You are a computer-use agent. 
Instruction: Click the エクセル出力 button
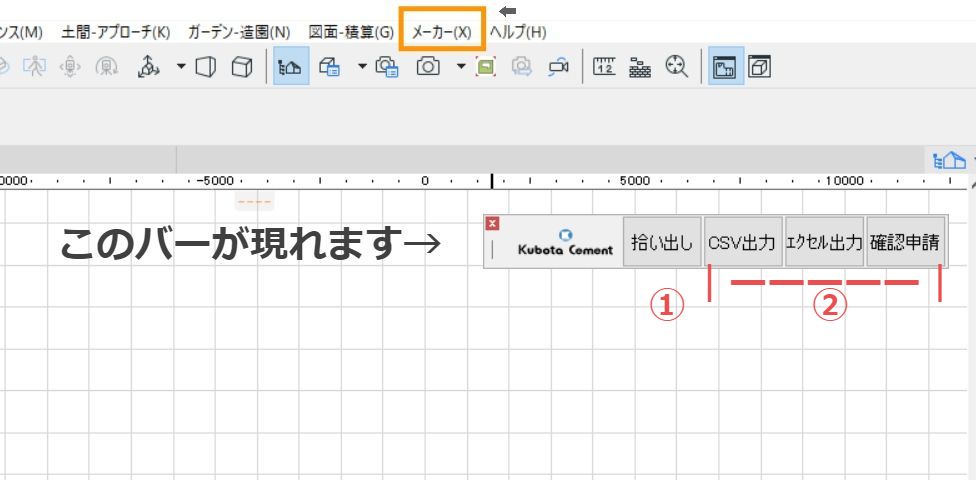pyautogui.click(x=824, y=242)
